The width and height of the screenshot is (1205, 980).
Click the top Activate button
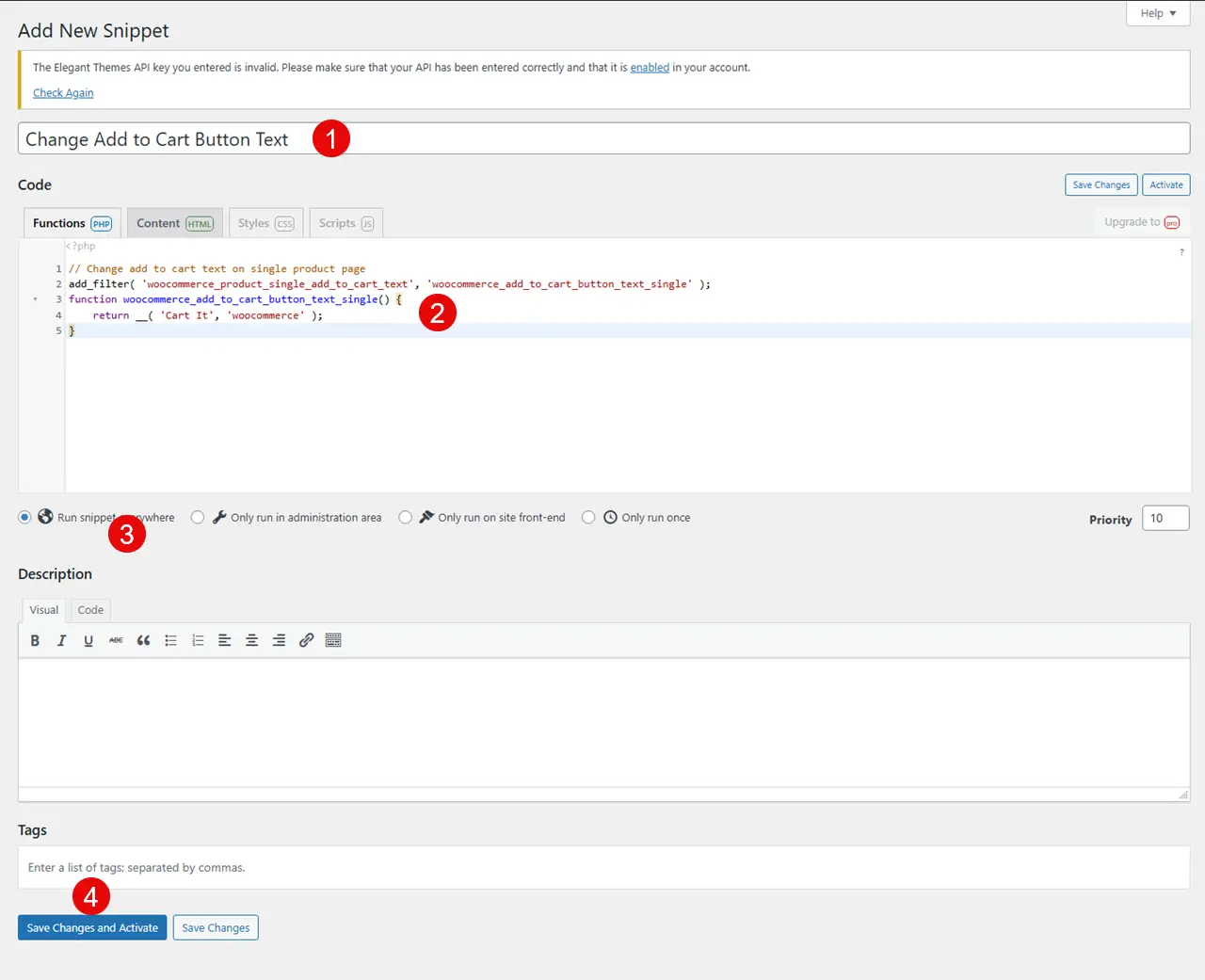pos(1166,185)
